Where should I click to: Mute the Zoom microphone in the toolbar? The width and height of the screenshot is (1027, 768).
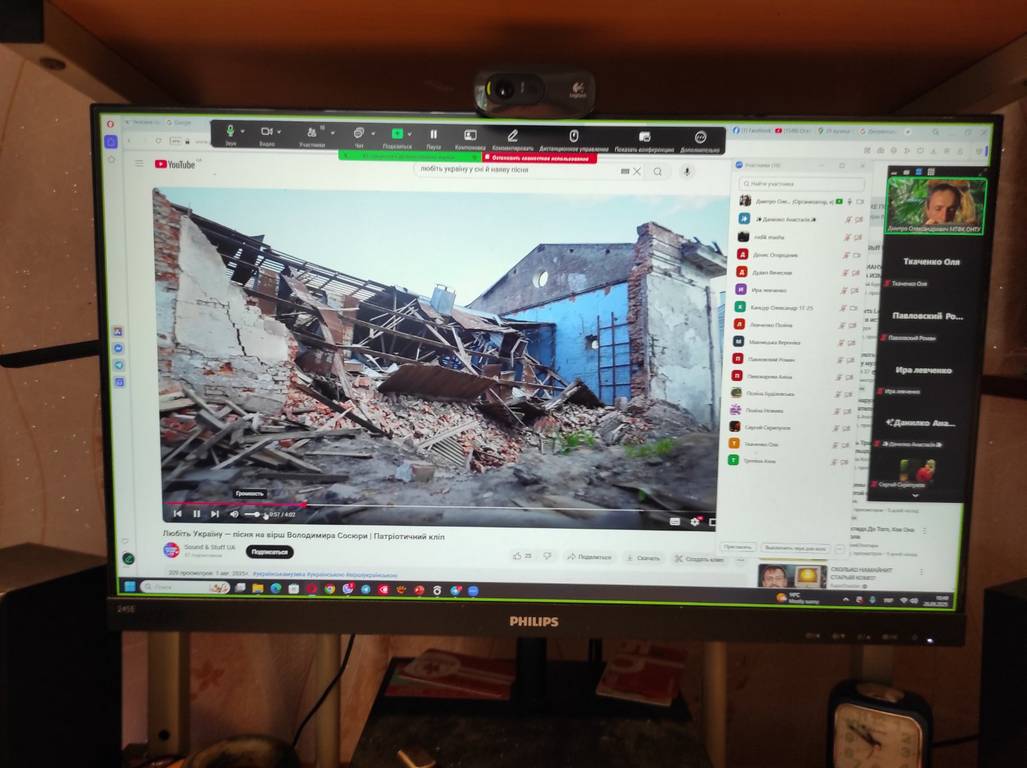230,132
